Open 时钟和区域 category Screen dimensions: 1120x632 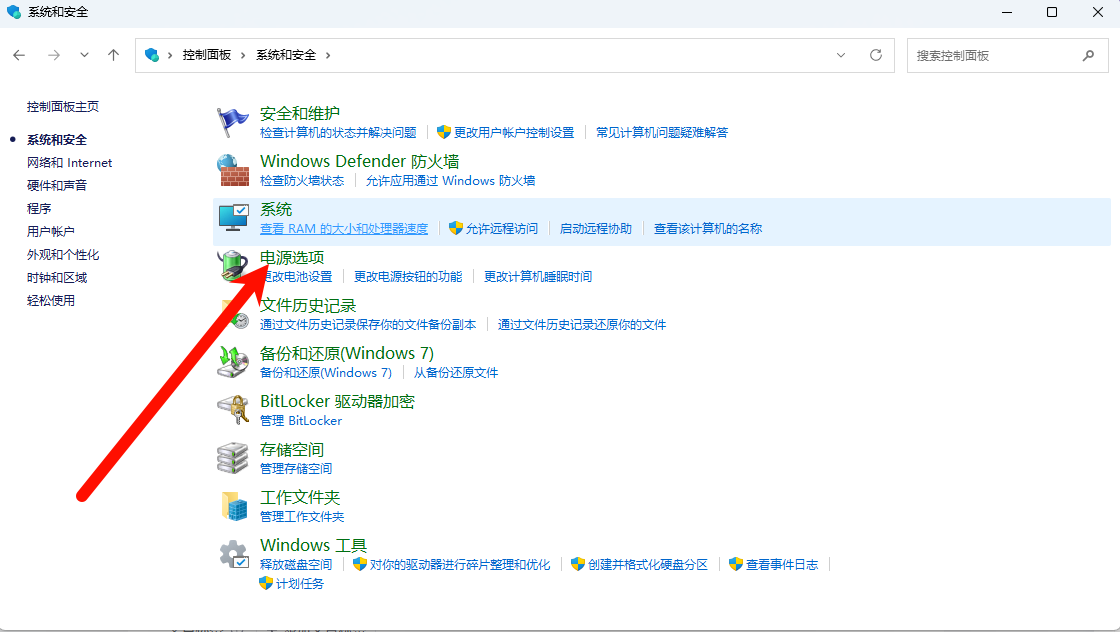click(57, 278)
